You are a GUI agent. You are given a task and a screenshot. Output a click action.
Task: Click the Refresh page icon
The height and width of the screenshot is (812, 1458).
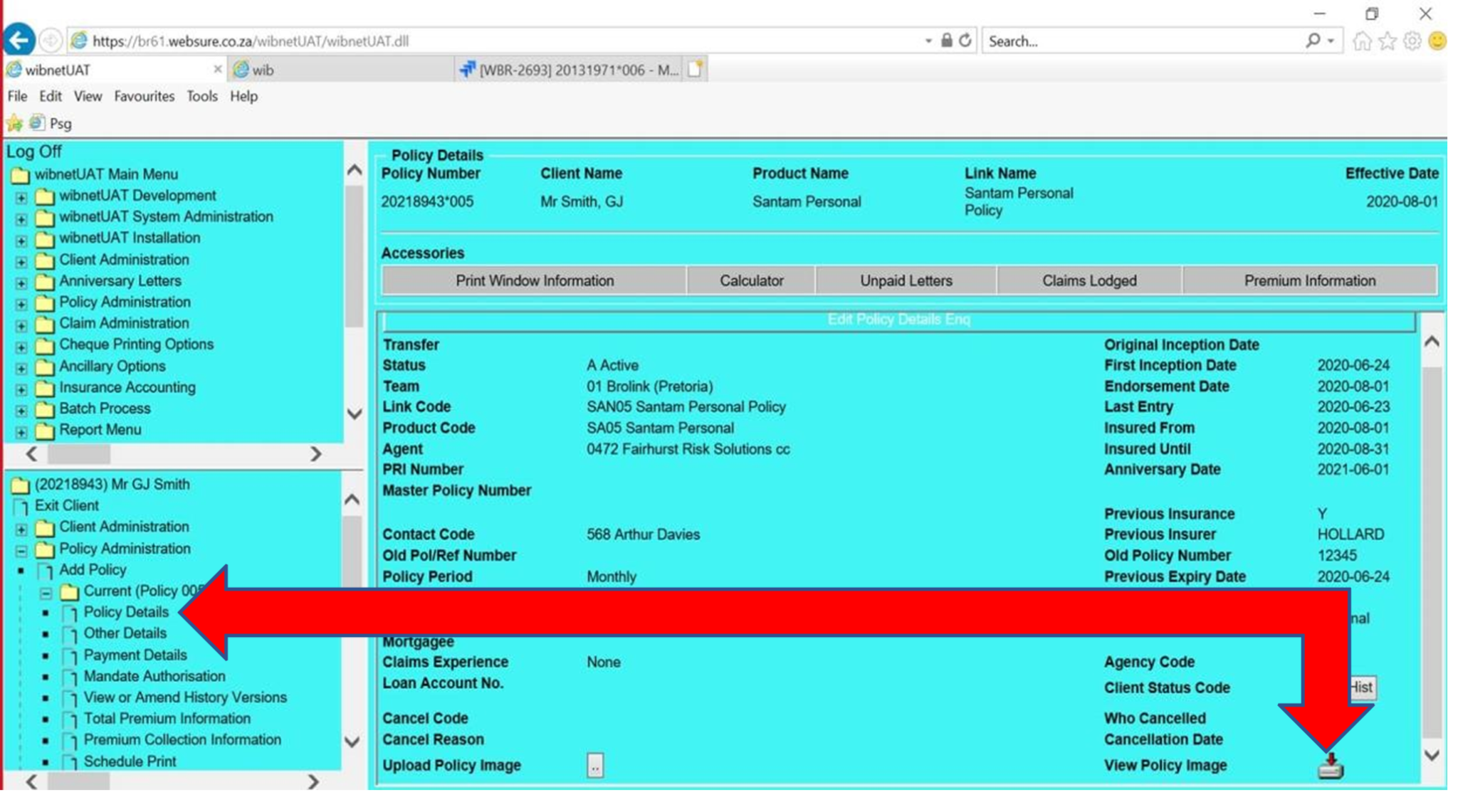coord(965,41)
